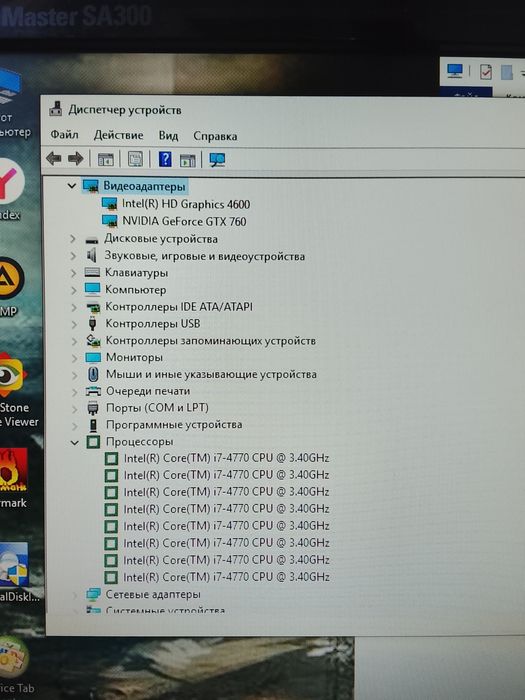Viewport: 525px width, 700px height.
Task: Select NVIDIA GeForce GTX 760 device
Action: pyautogui.click(x=184, y=221)
